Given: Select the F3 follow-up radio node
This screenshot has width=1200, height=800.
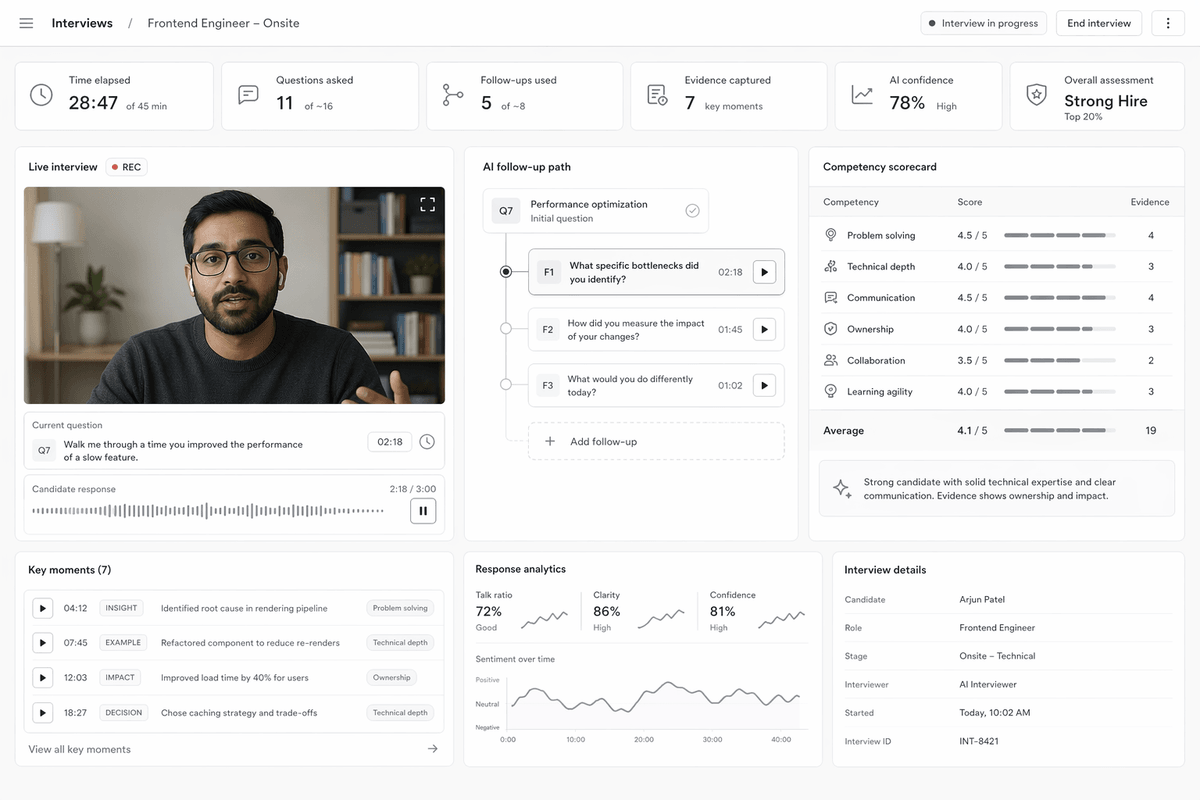Looking at the screenshot, I should pos(506,385).
